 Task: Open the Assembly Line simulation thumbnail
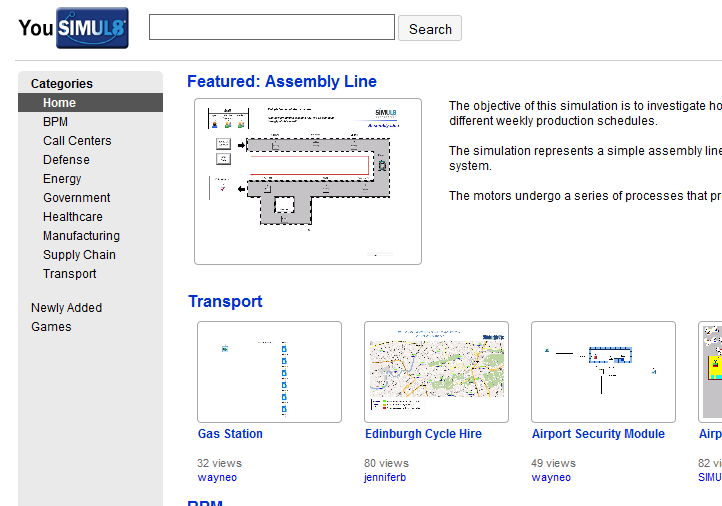pyautogui.click(x=308, y=181)
